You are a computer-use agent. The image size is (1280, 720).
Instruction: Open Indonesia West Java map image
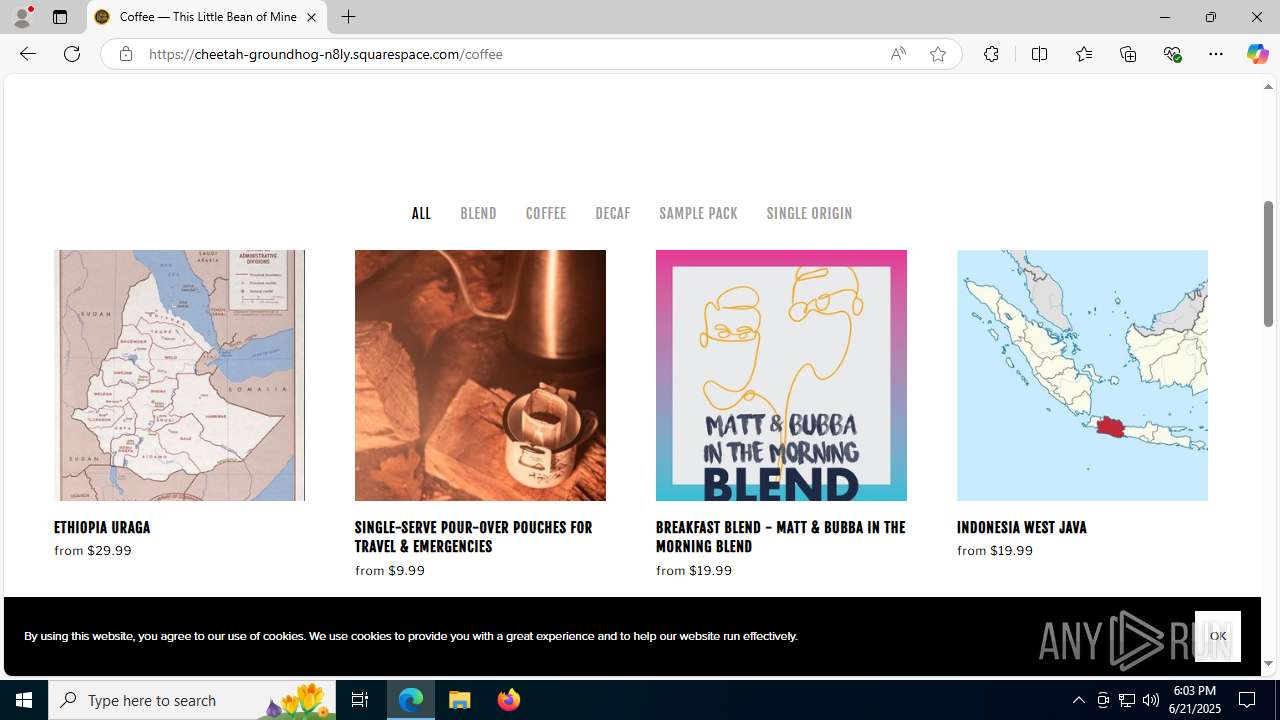pyautogui.click(x=1082, y=375)
